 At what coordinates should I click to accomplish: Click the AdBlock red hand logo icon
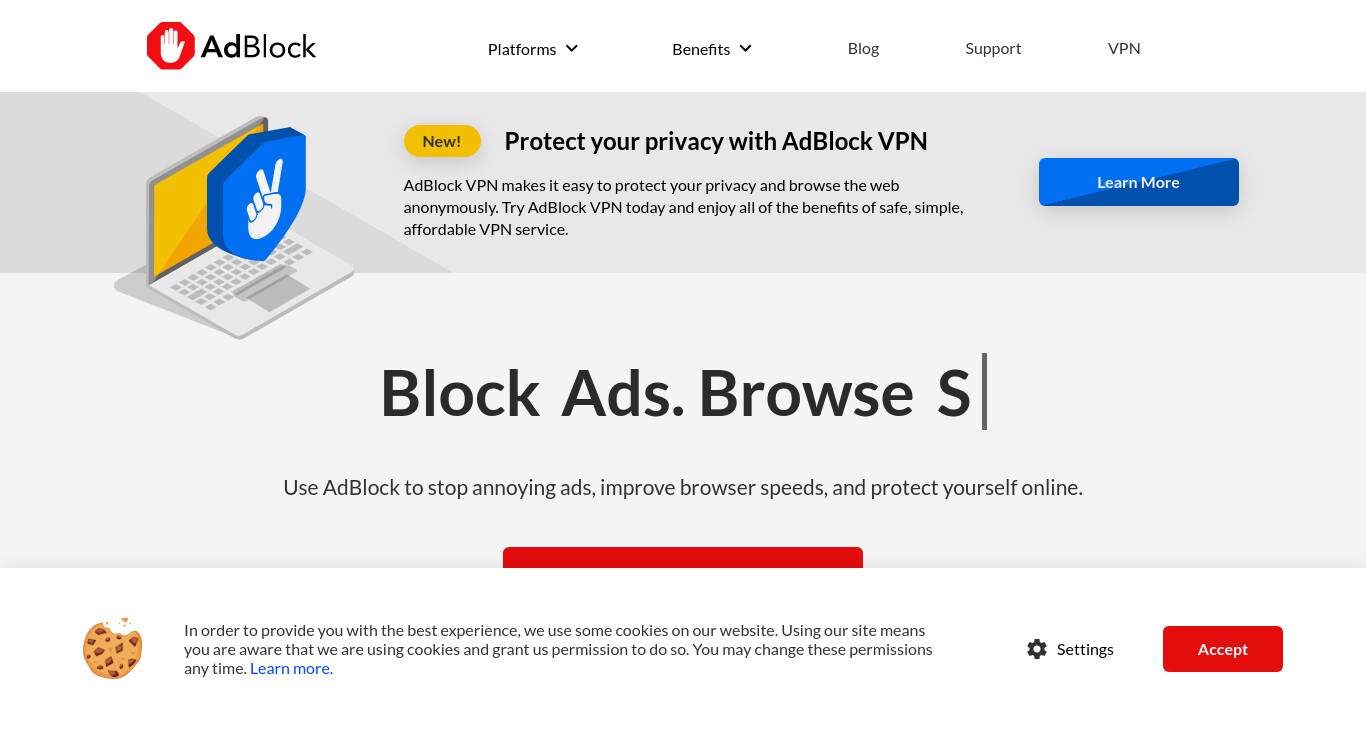tap(171, 46)
